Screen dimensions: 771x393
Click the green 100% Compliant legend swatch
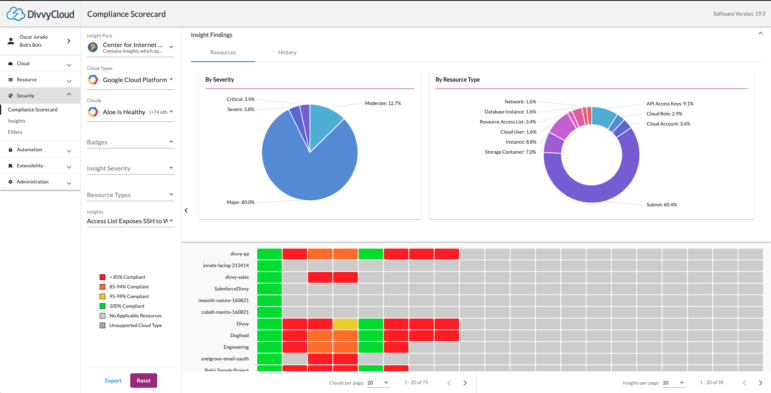[x=102, y=306]
